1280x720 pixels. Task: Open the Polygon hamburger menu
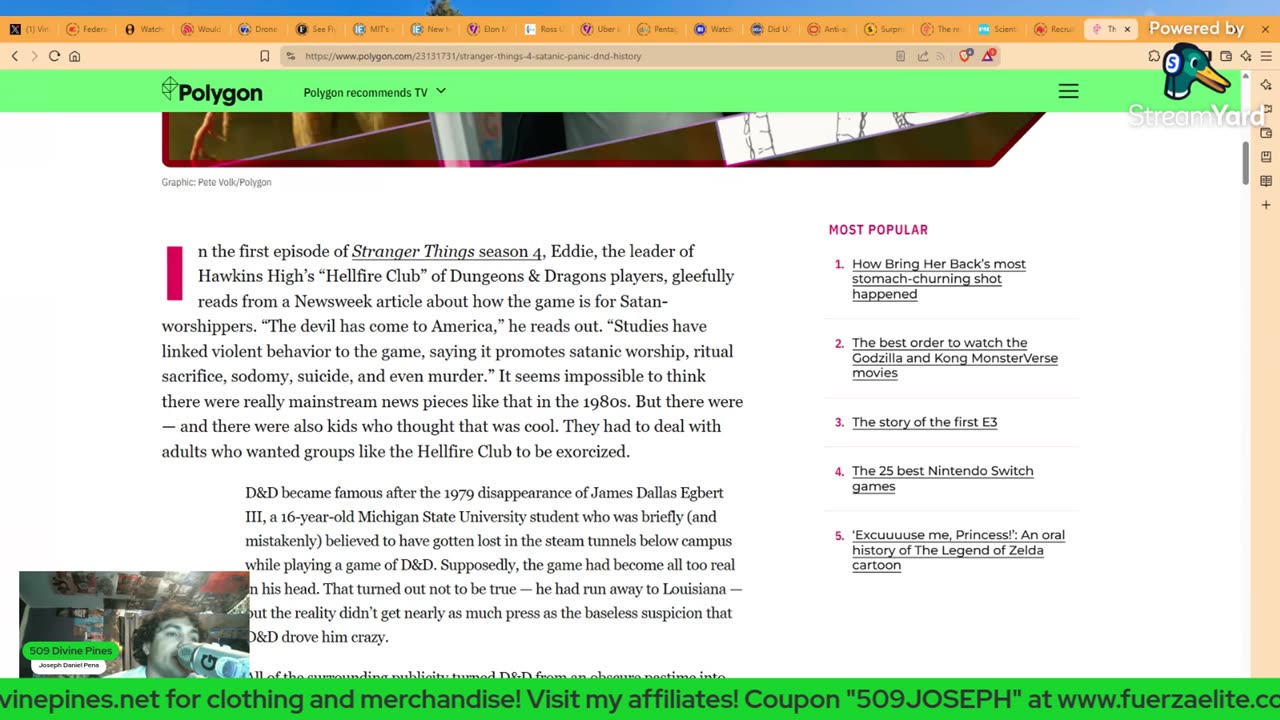tap(1068, 92)
